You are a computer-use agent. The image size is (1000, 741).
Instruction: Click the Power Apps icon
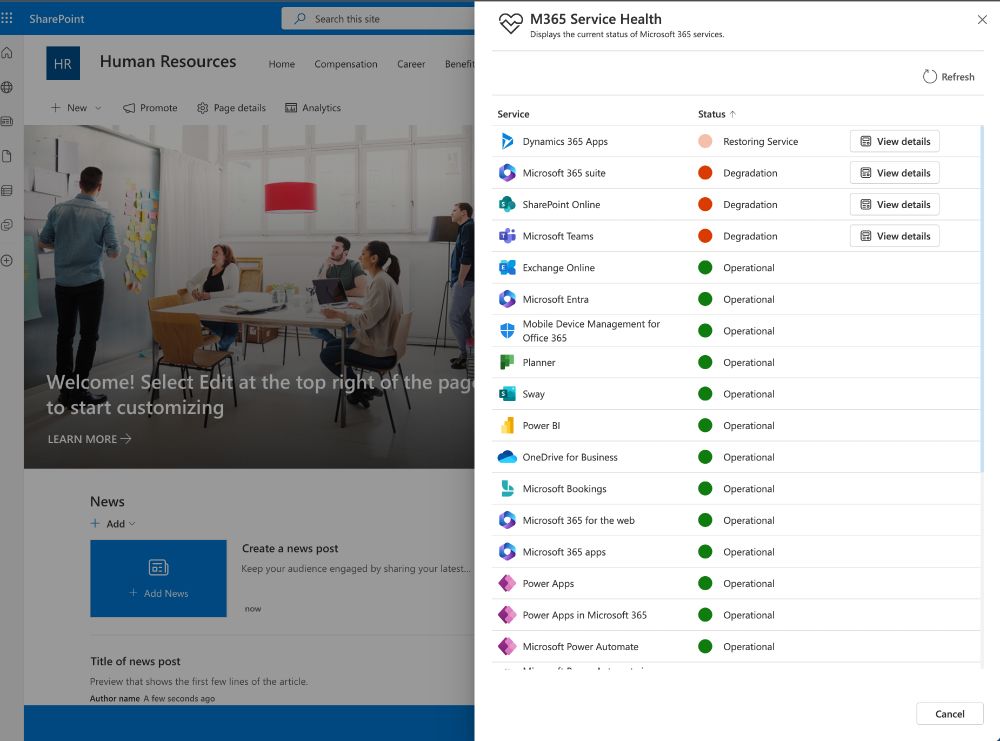[507, 583]
